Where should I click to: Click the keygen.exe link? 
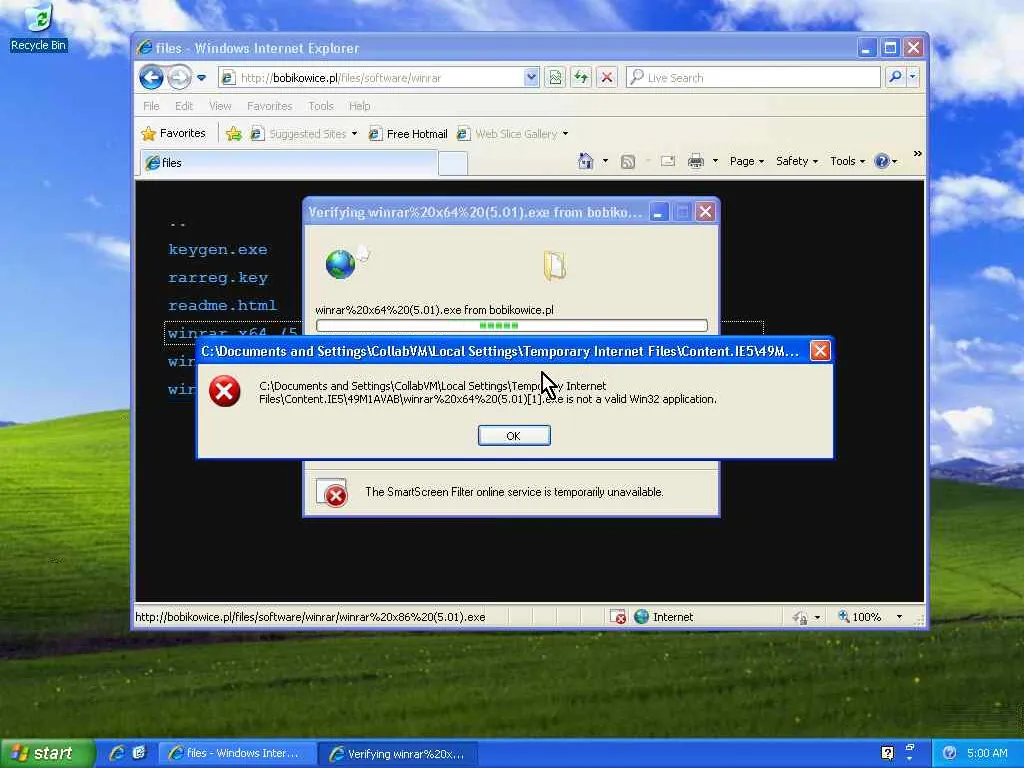217,249
